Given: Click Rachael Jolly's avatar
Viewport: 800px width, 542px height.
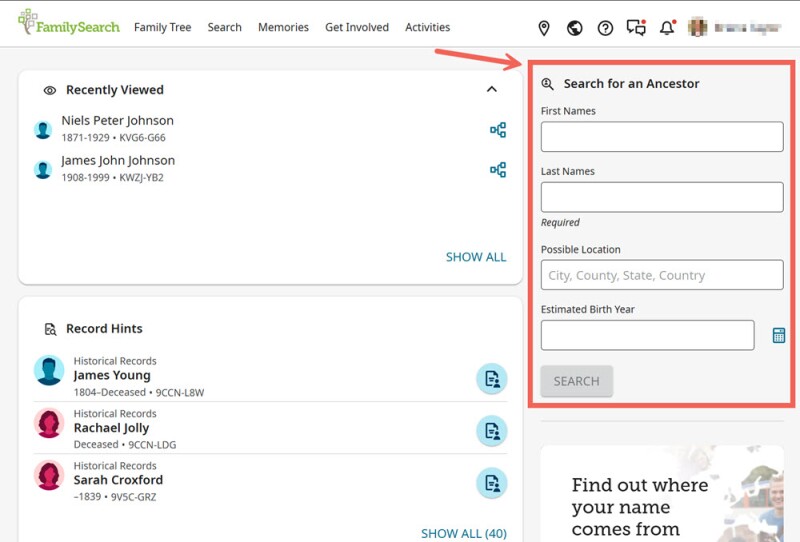Looking at the screenshot, I should coord(49,423).
